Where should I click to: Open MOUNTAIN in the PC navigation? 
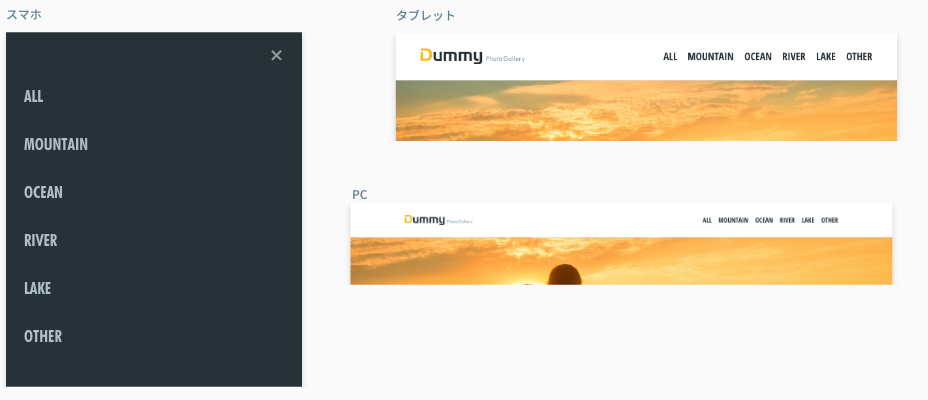point(733,220)
